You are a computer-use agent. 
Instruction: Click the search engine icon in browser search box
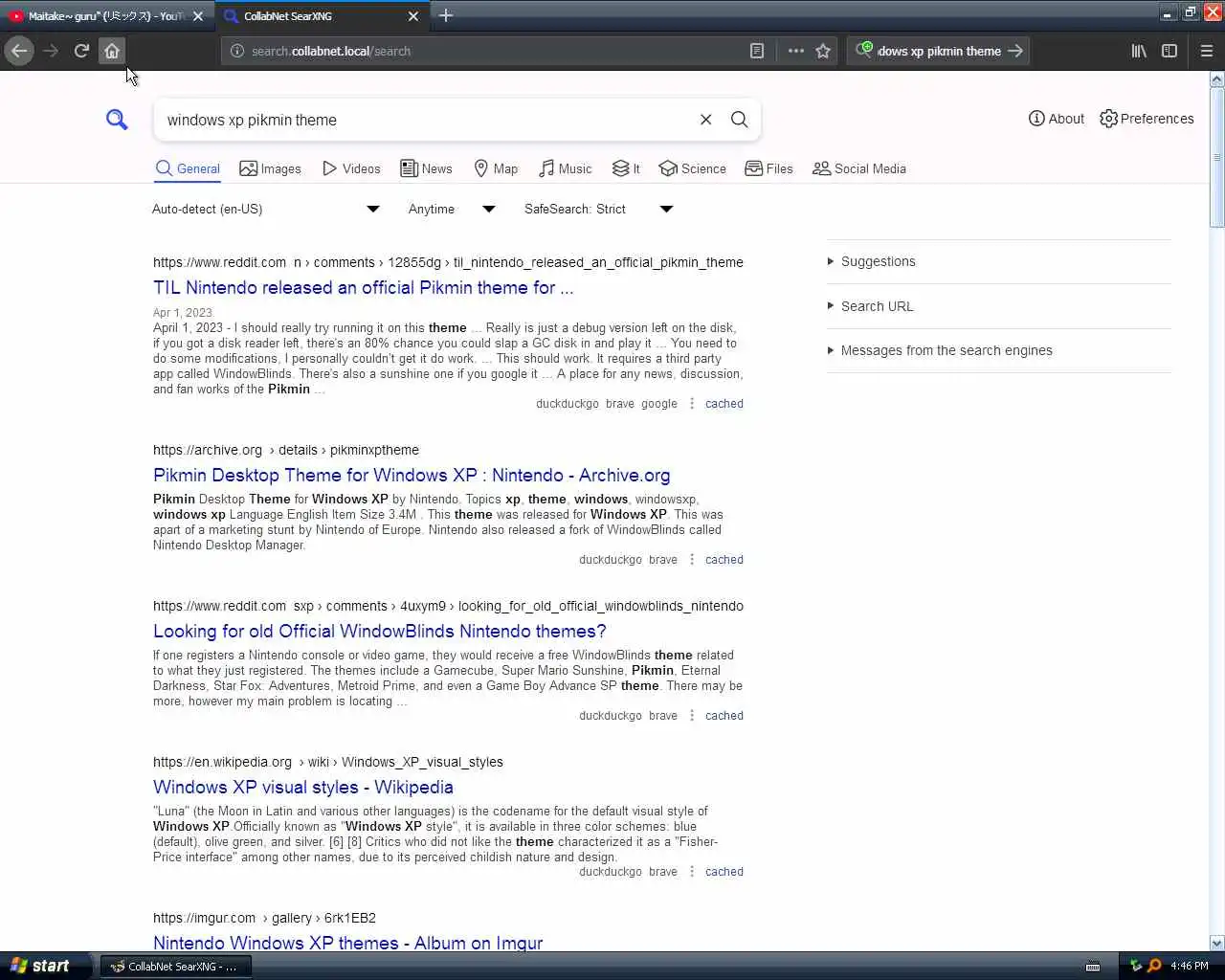(x=864, y=50)
